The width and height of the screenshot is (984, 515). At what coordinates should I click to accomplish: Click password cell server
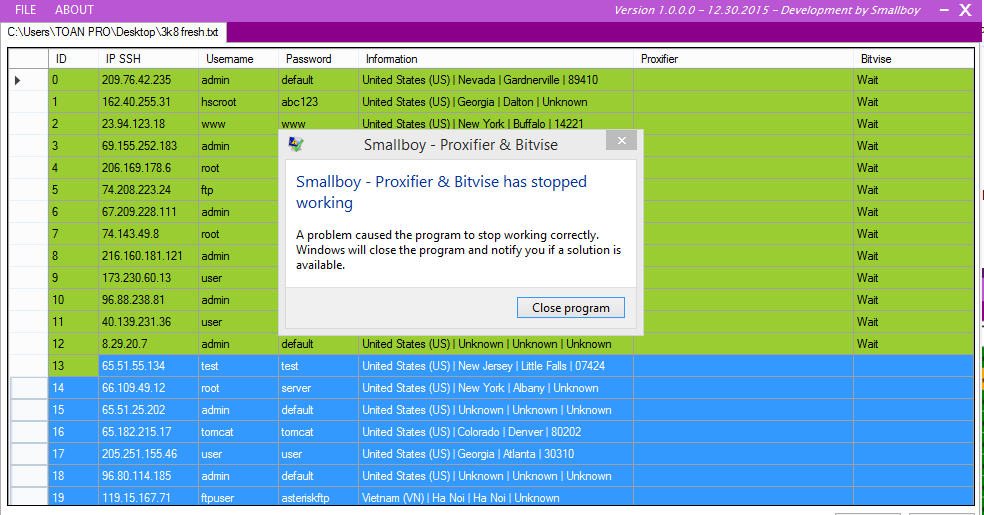[x=318, y=388]
